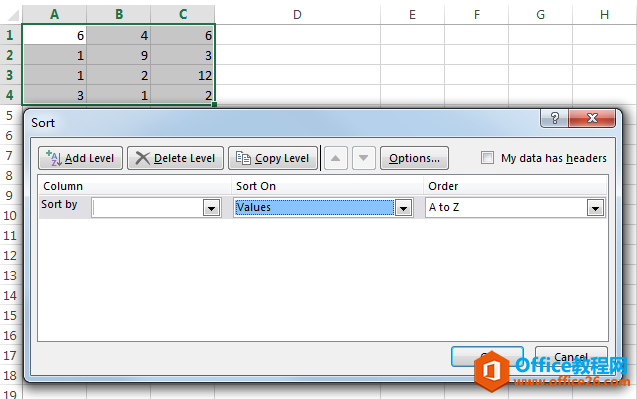The width and height of the screenshot is (637, 399).
Task: Select row 3 header
Action: (10, 75)
